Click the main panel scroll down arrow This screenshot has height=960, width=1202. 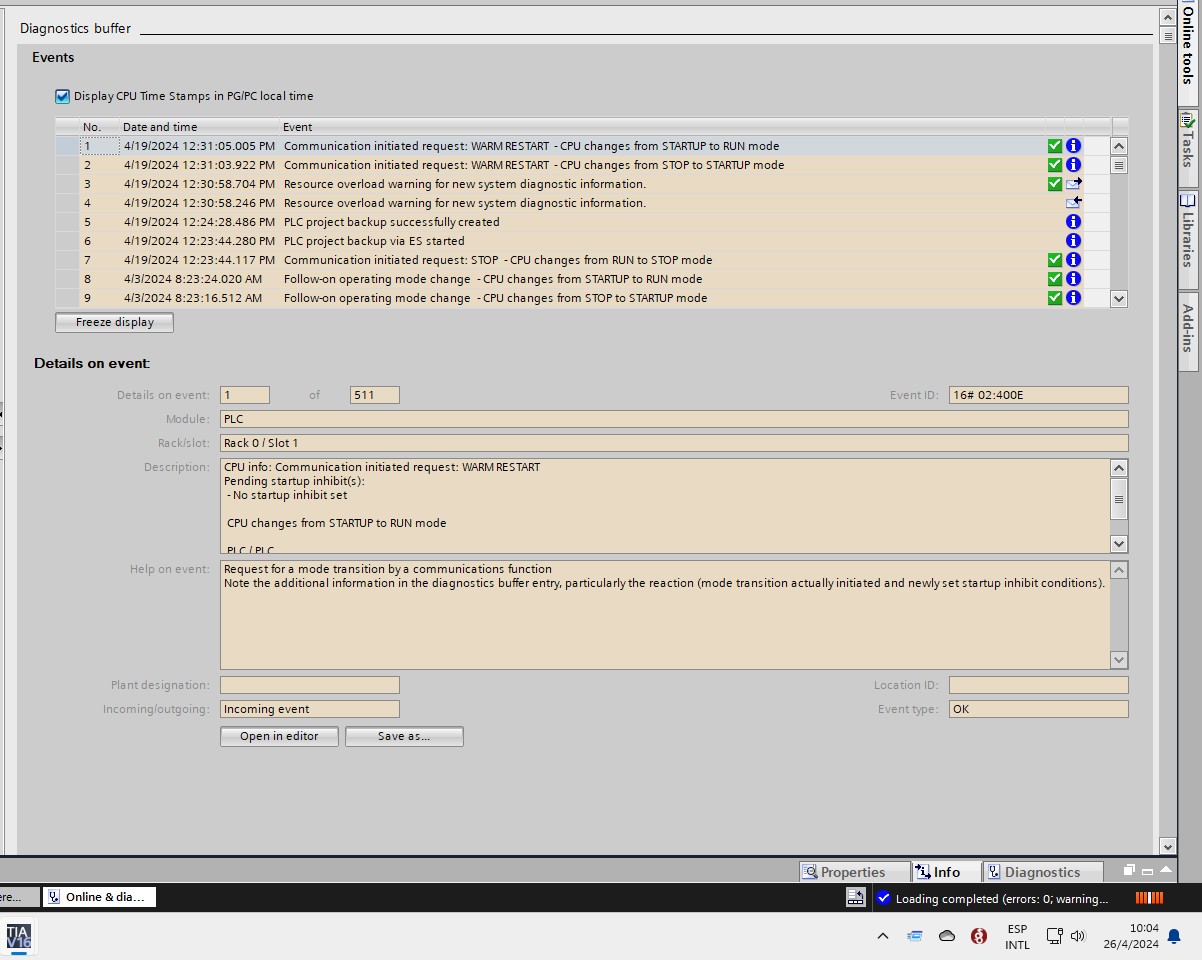(1167, 846)
